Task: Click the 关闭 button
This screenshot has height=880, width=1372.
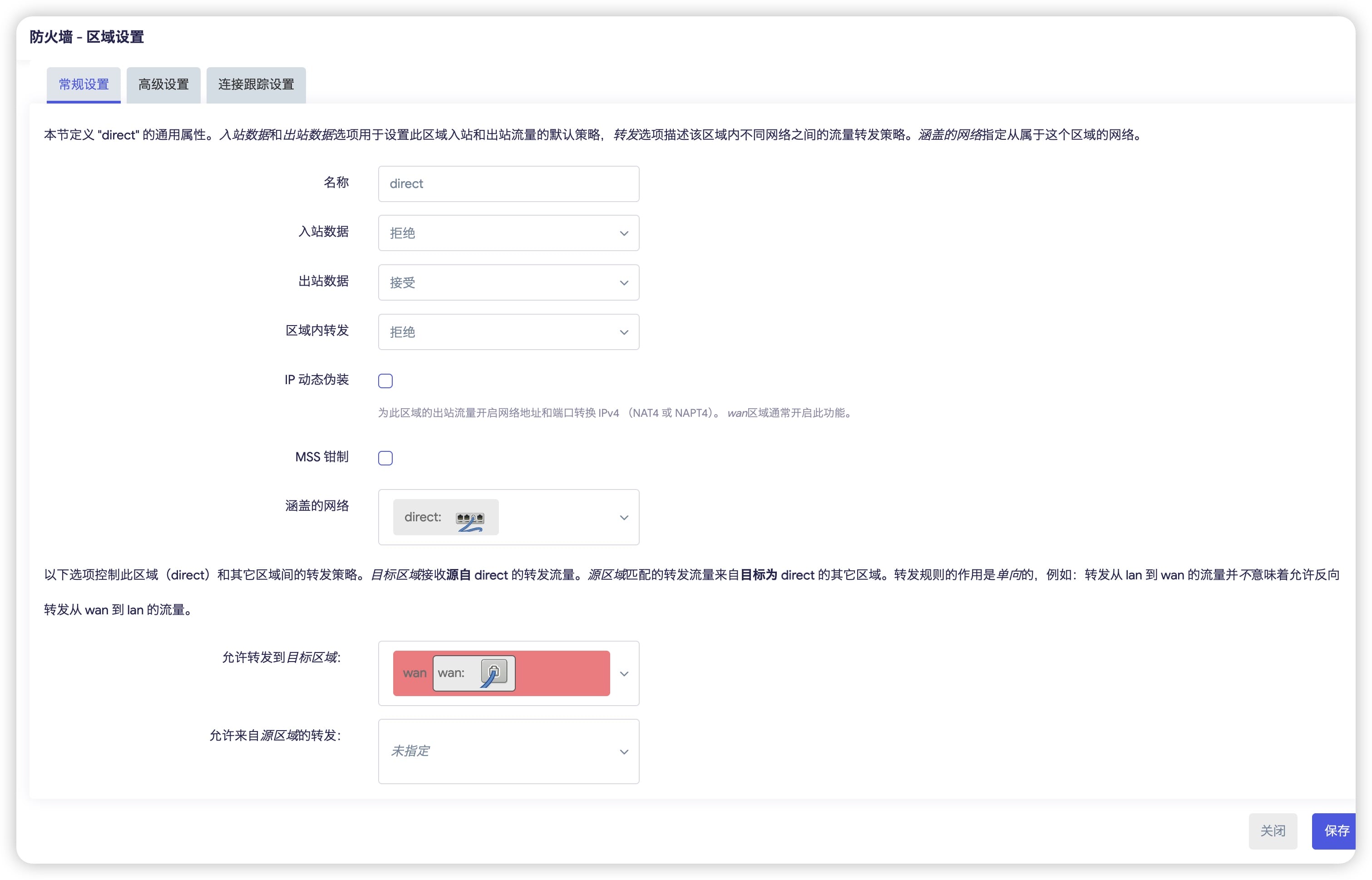Action: coord(1273,831)
